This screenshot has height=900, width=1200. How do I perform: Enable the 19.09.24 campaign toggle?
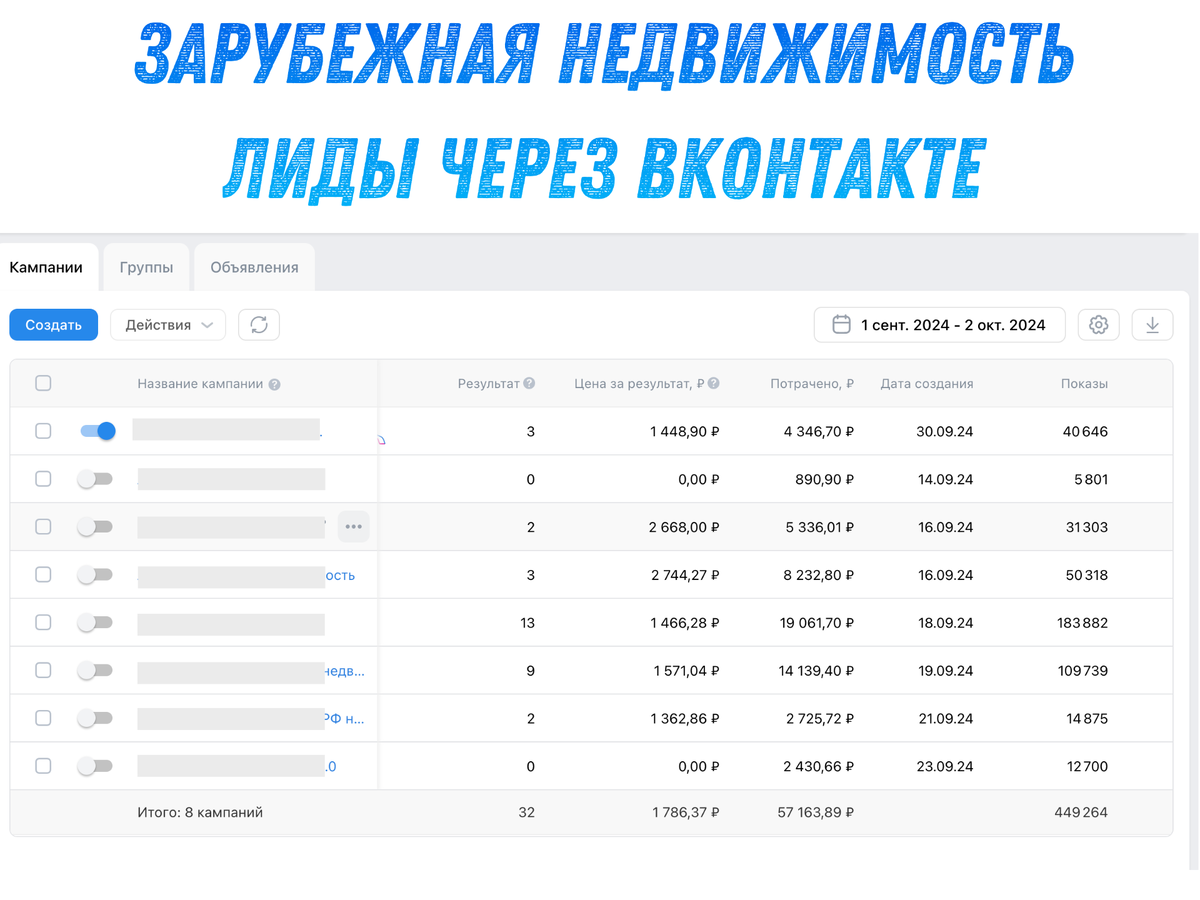95,670
